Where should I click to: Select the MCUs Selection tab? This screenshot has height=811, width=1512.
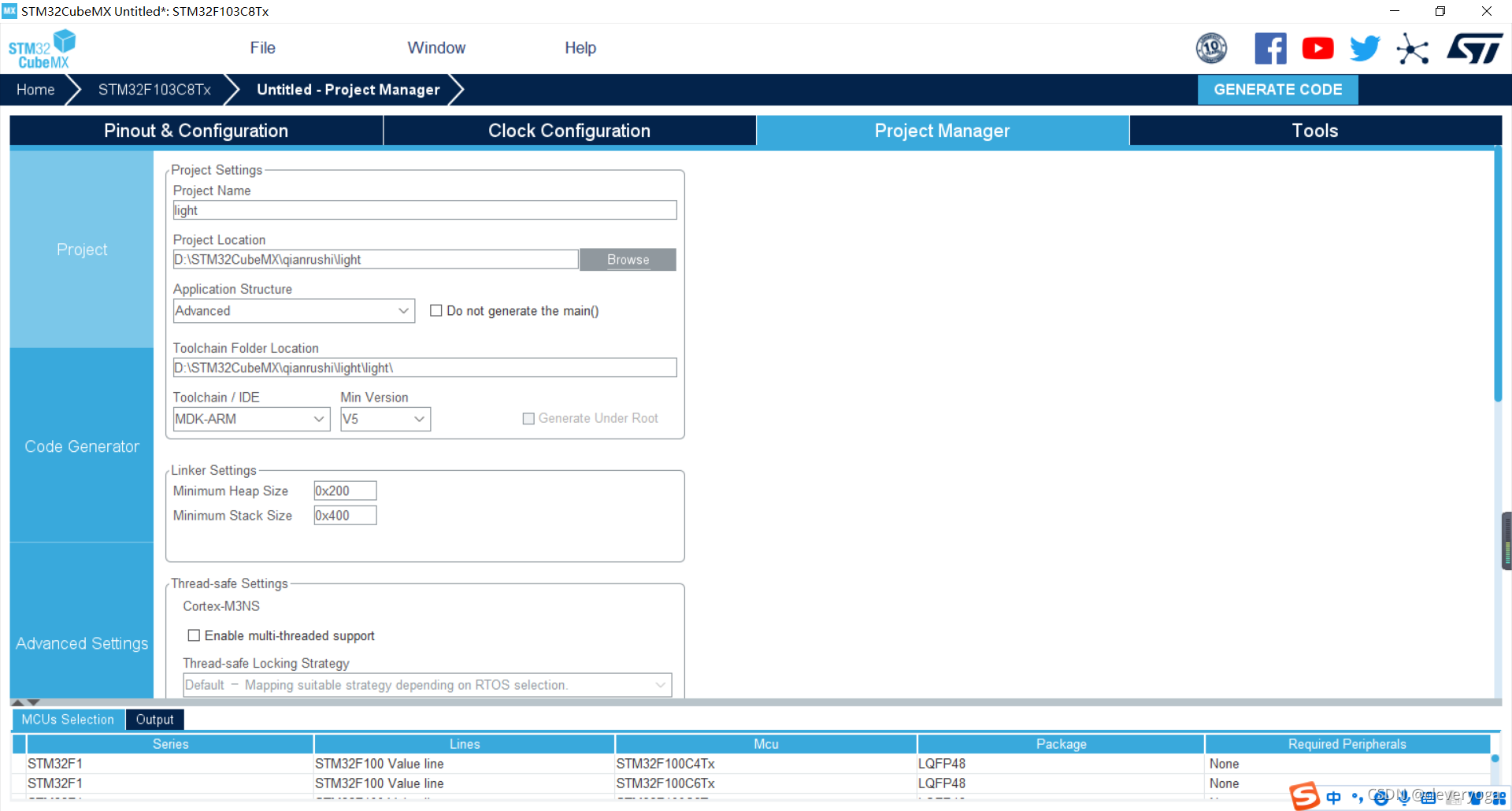68,720
